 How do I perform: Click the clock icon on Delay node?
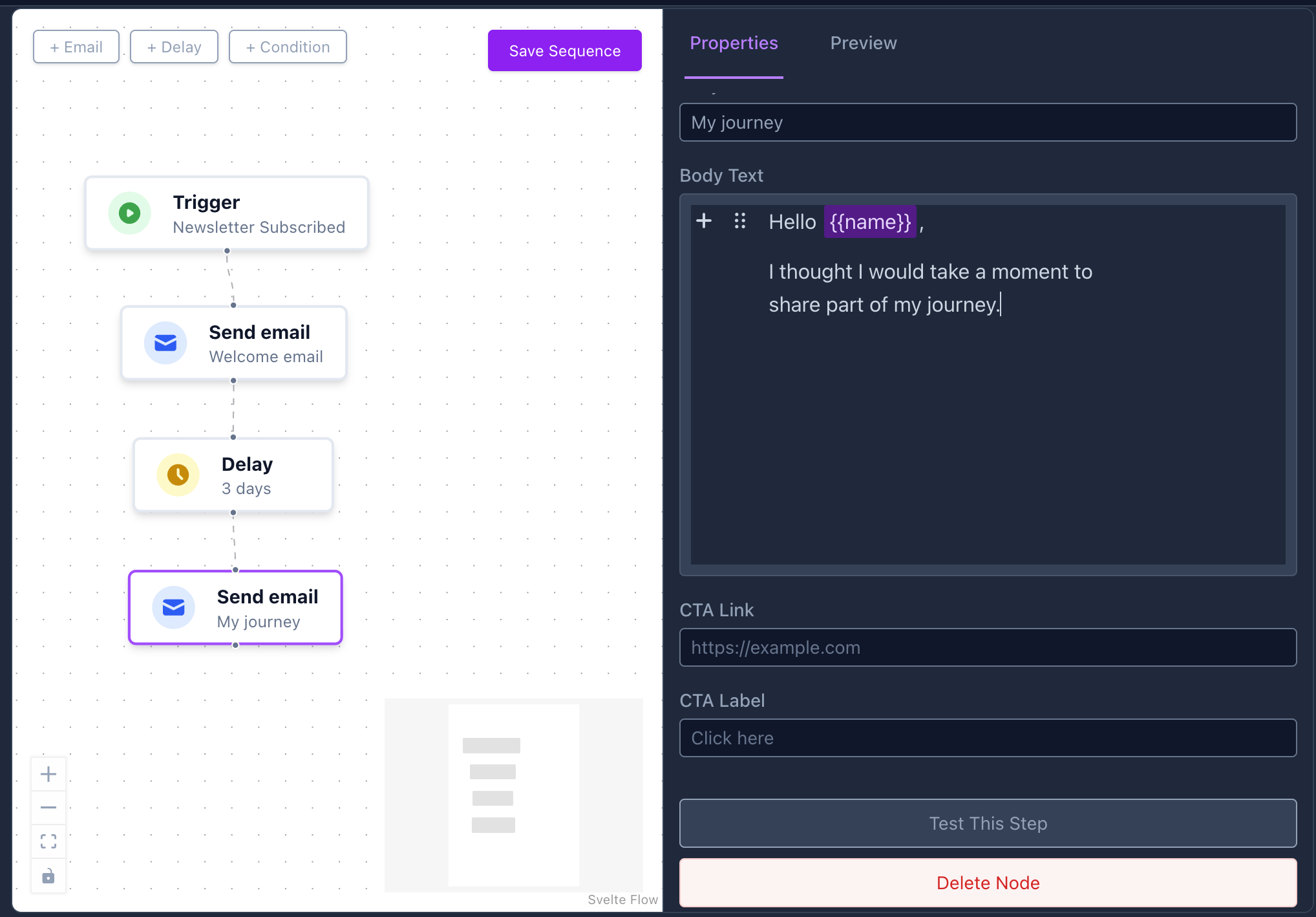point(178,475)
